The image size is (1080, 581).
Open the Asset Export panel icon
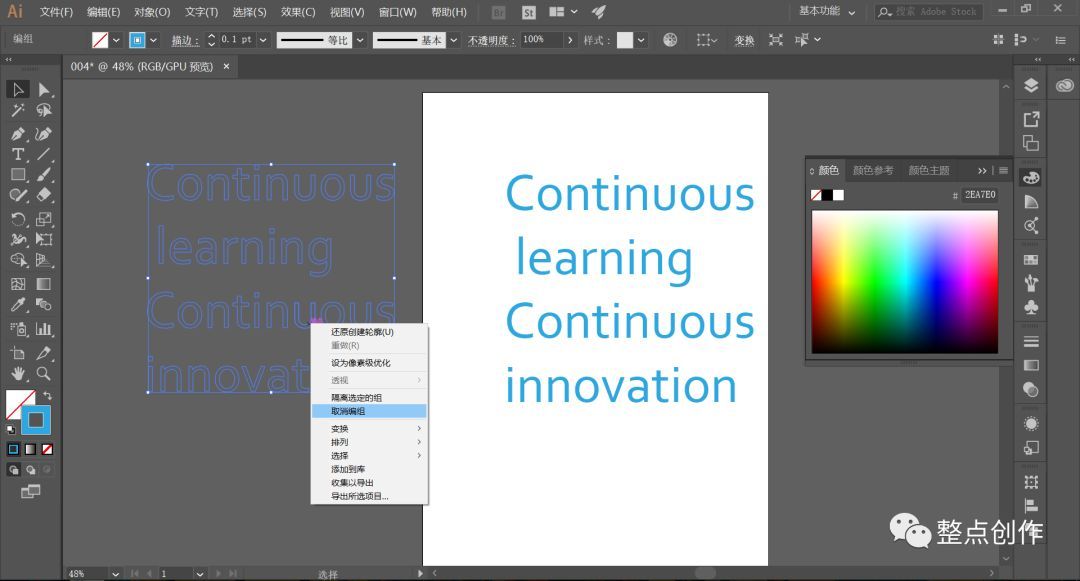[x=1031, y=119]
